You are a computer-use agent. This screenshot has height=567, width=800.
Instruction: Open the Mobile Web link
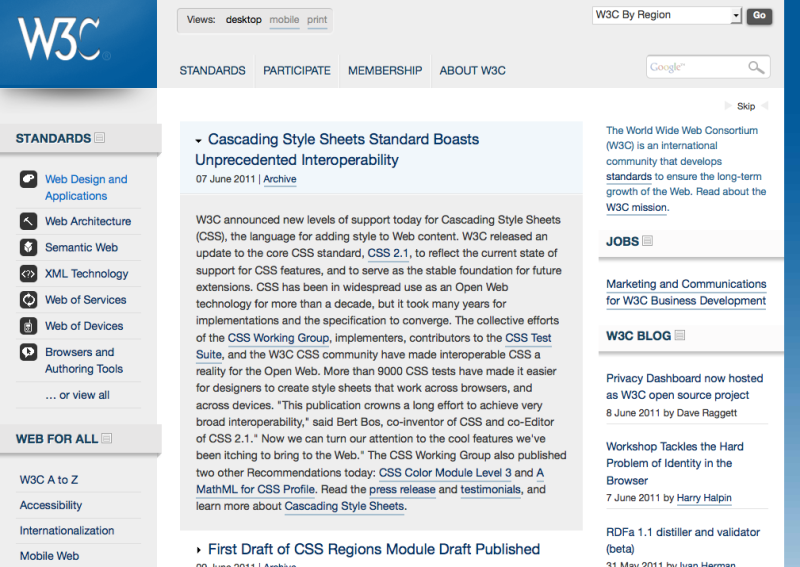pos(49,556)
